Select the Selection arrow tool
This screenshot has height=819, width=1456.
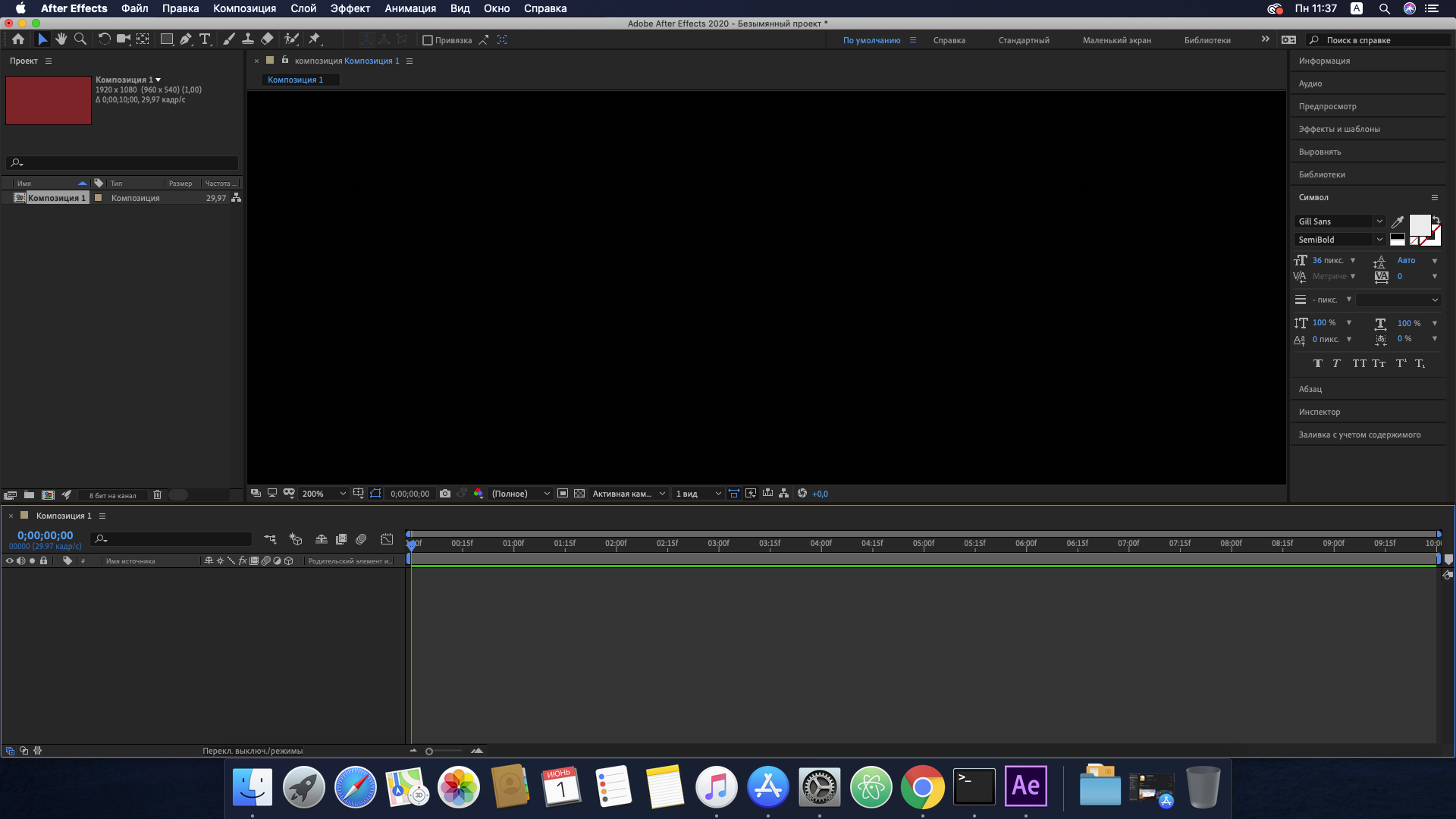(42, 39)
